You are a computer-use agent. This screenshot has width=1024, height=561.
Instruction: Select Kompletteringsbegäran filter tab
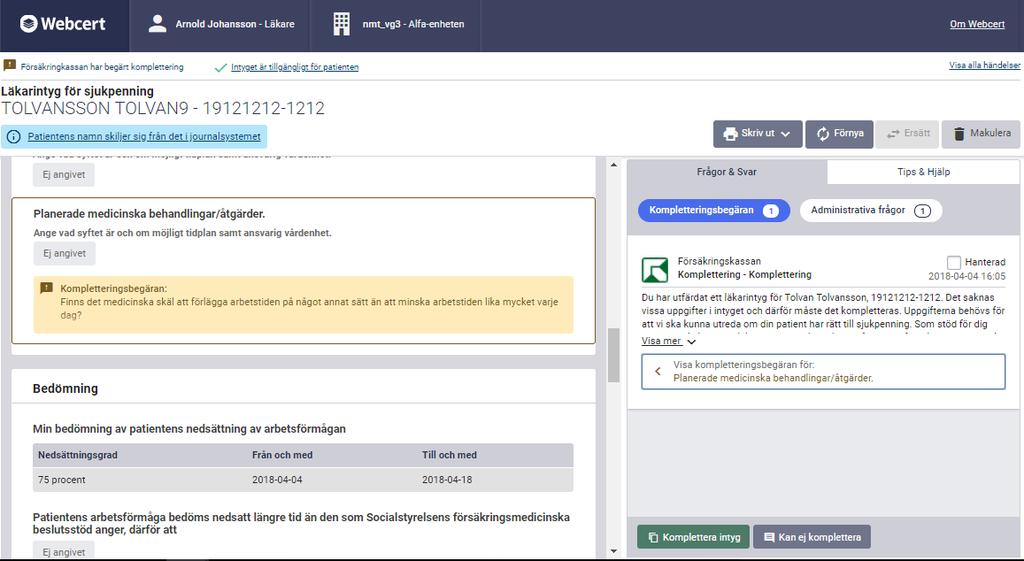click(x=714, y=210)
